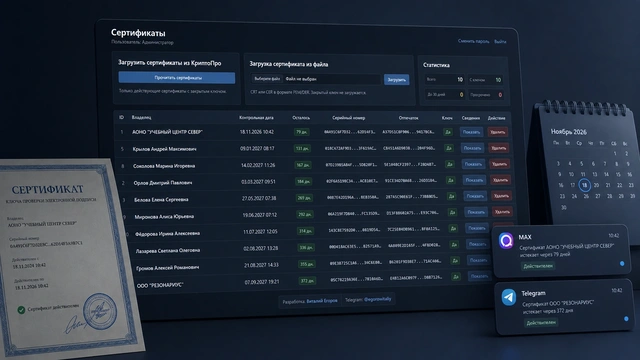640x360 pixels.
Task: Click Показать for Фёдорова Ирина Алексеевна
Action: [477, 228]
